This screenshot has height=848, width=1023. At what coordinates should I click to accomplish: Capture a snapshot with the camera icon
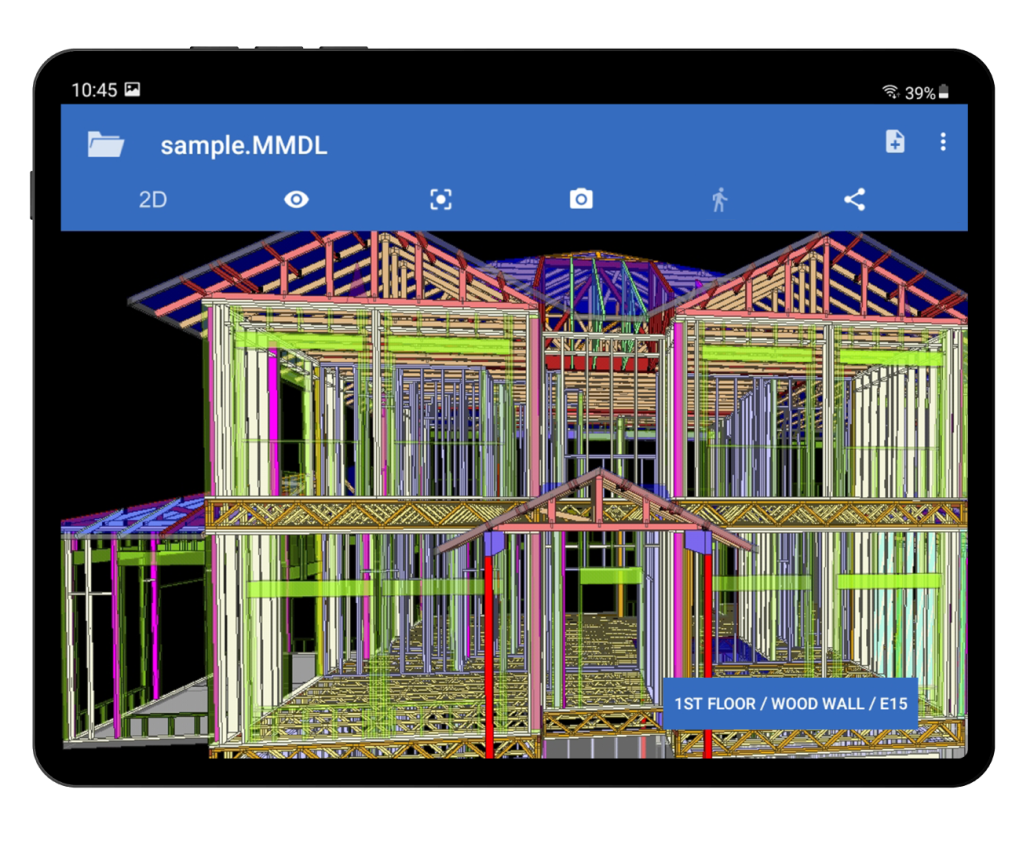point(581,200)
